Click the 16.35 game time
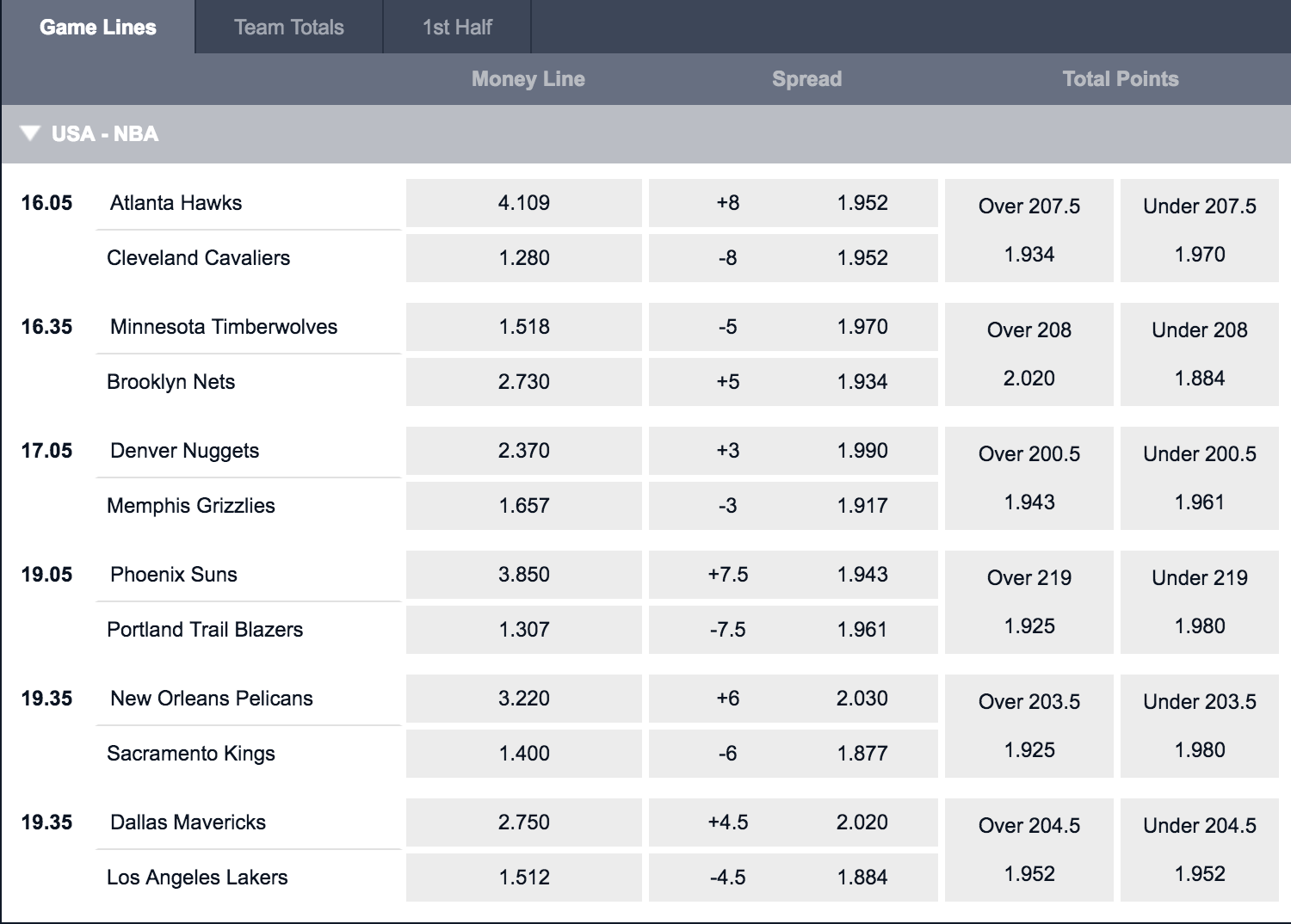The width and height of the screenshot is (1291, 924). click(x=46, y=327)
